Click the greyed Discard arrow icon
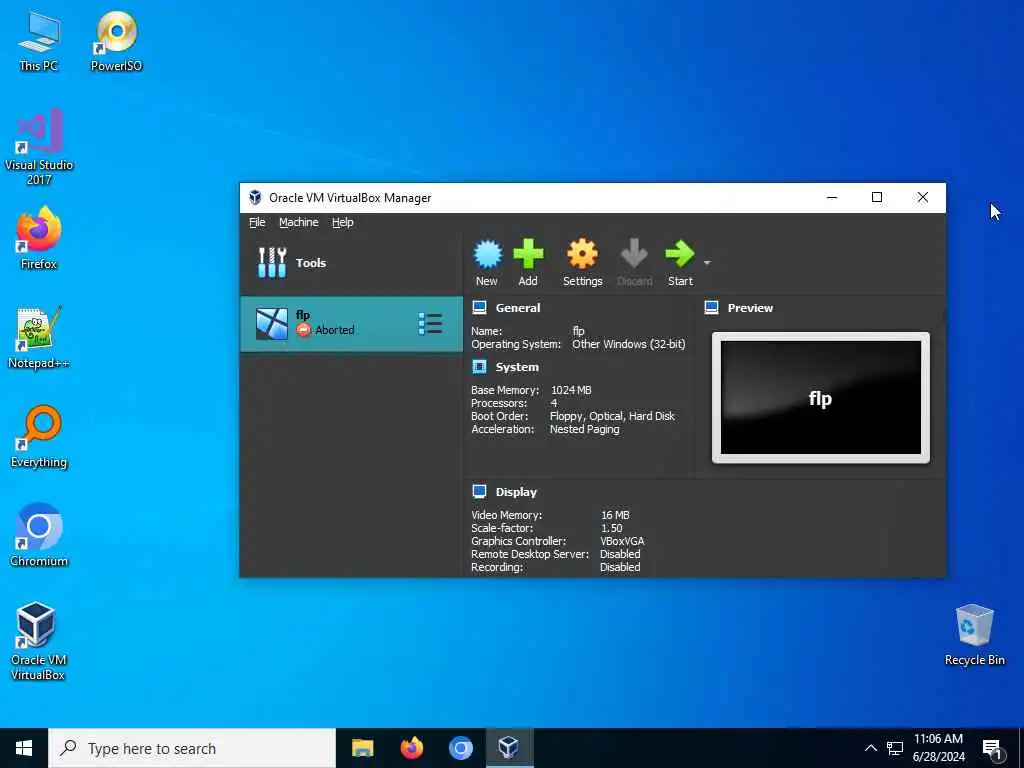 [x=633, y=254]
